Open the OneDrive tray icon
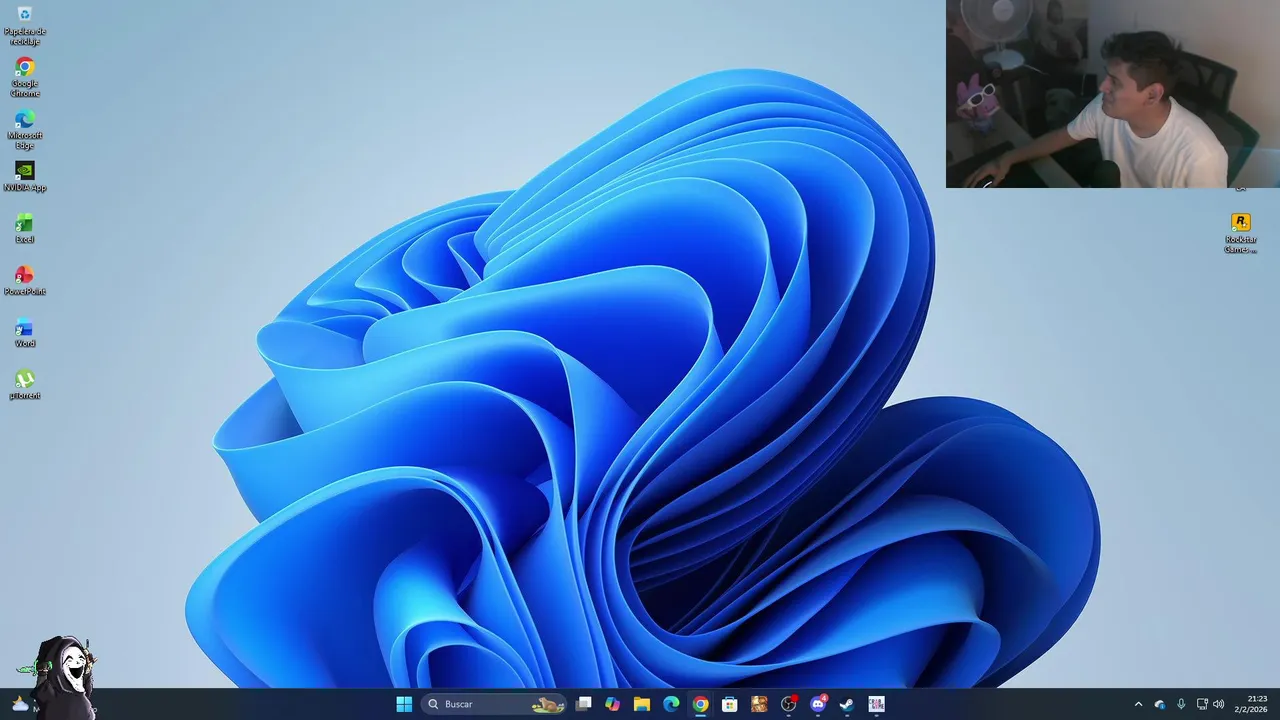 pos(1160,704)
